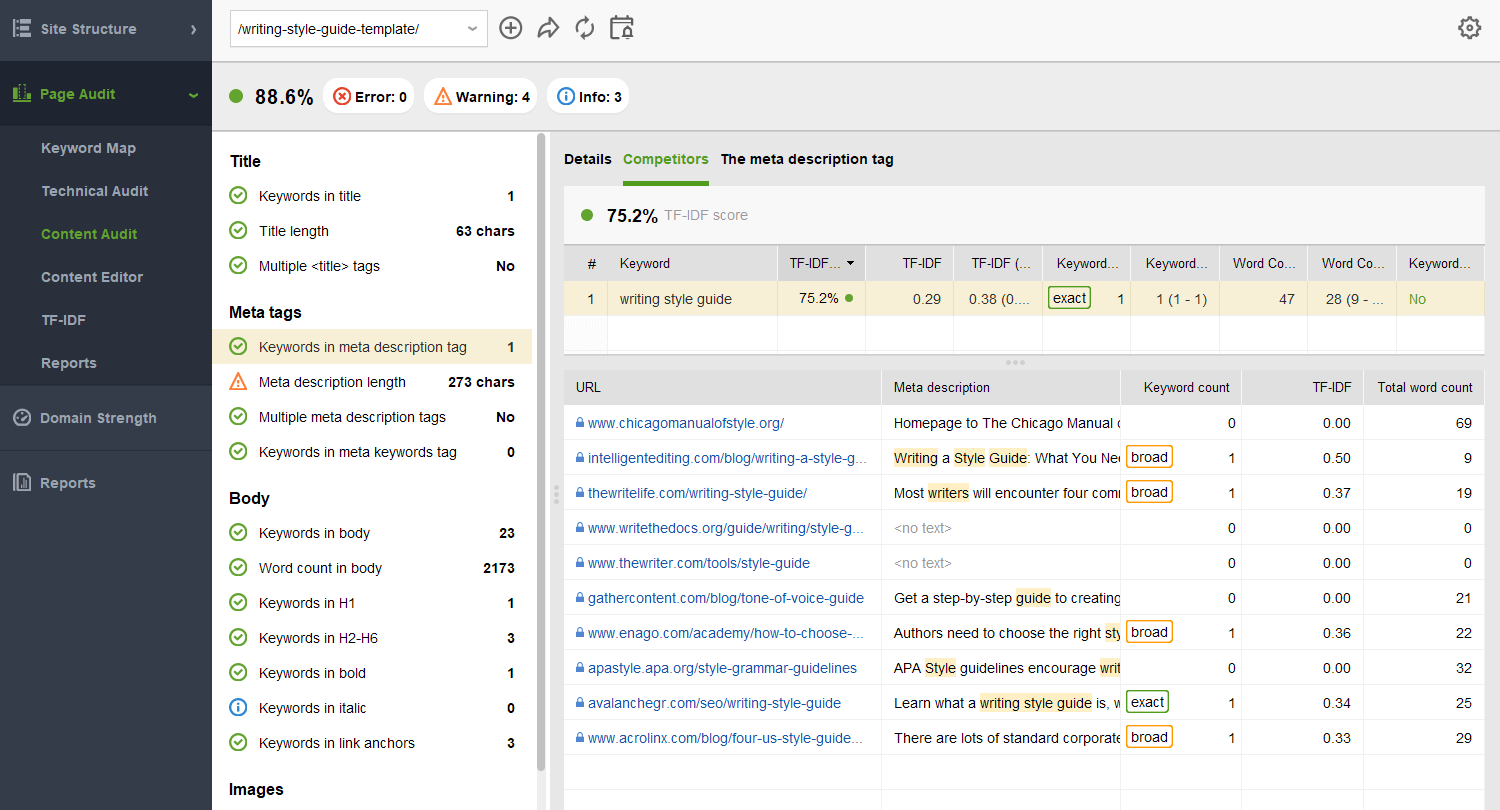Click check icon beside Keywords in H1
The height and width of the screenshot is (810, 1500).
tap(238, 603)
